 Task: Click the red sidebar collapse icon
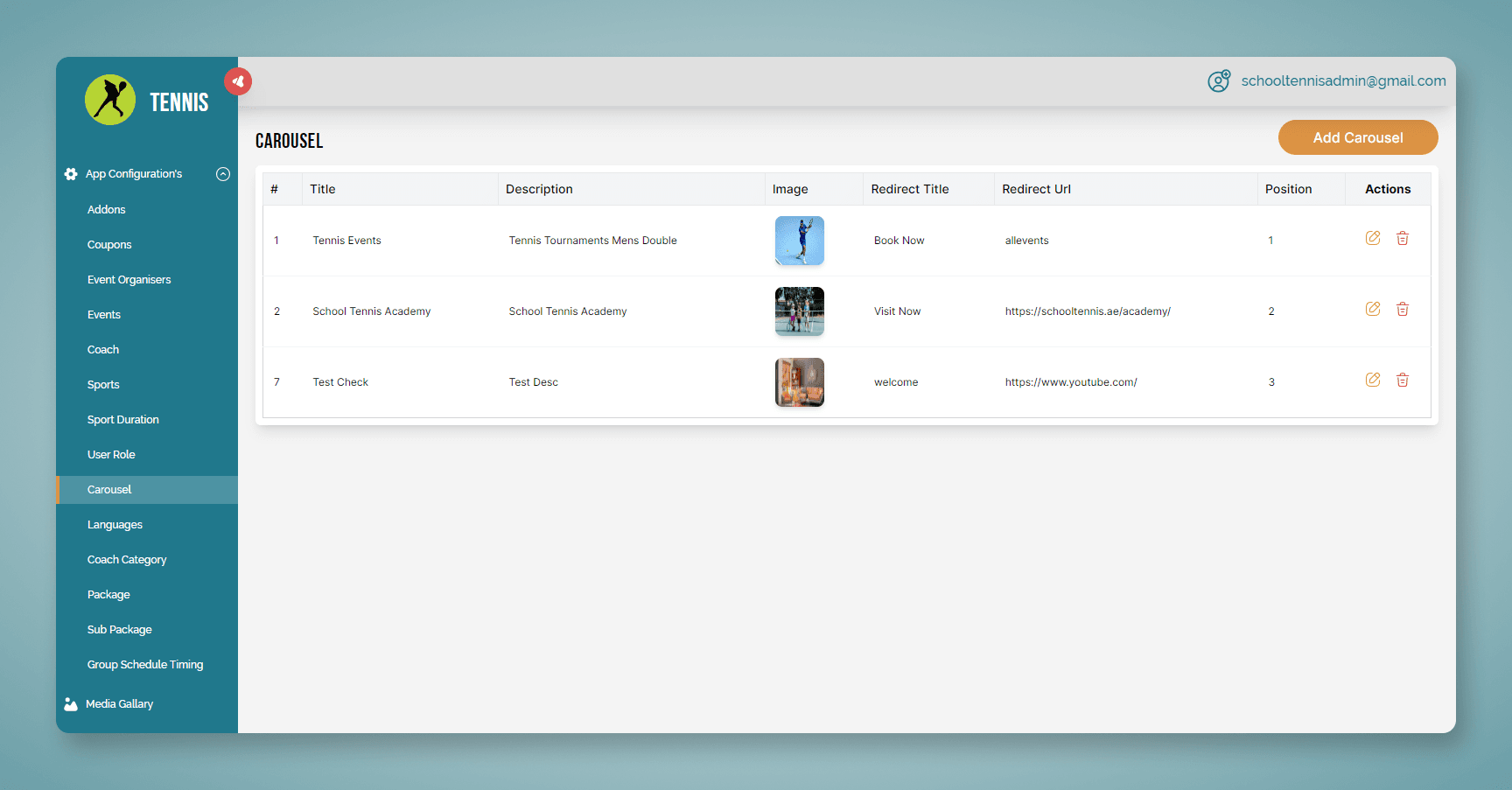click(238, 81)
